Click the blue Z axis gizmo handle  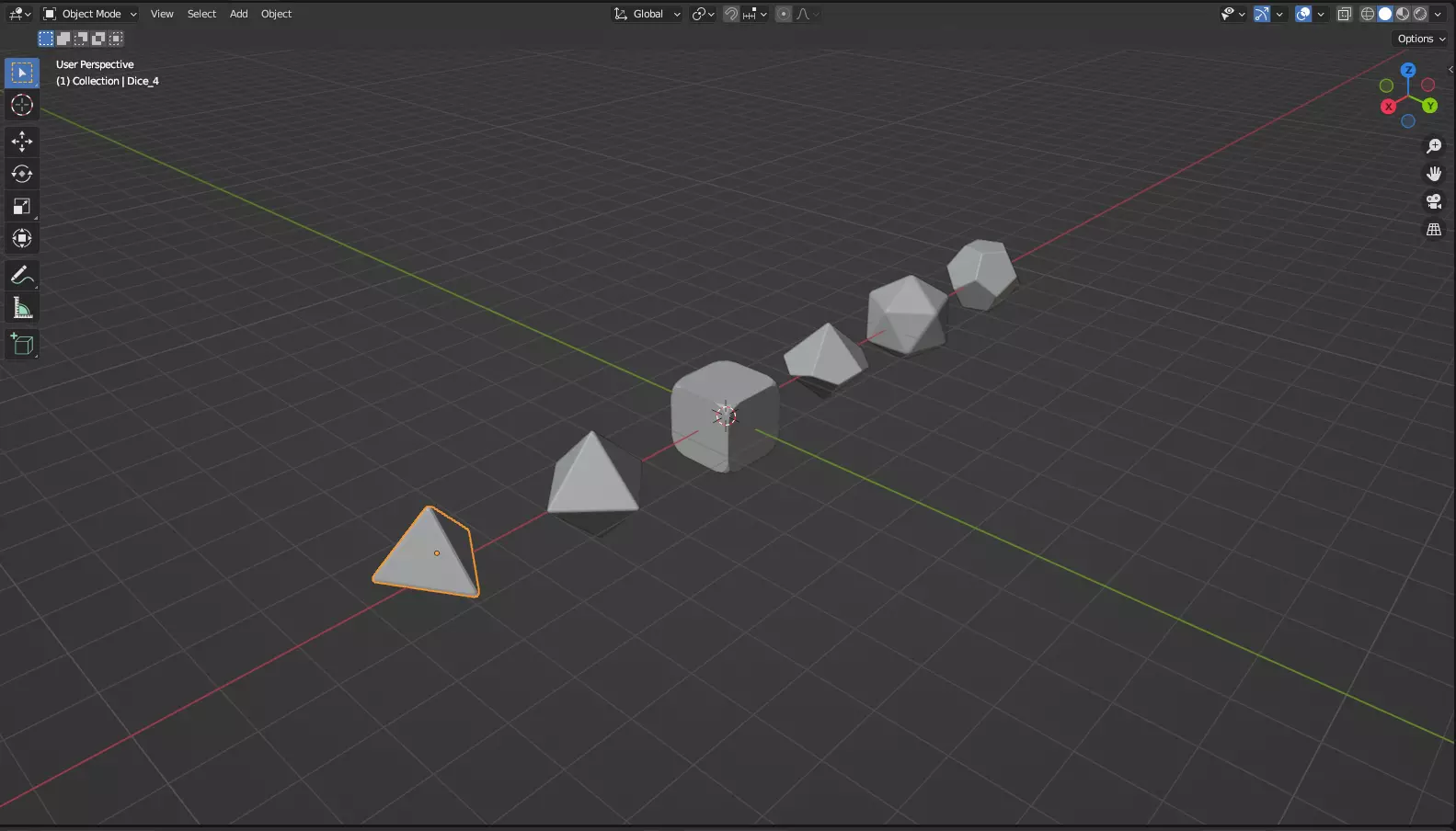pyautogui.click(x=1408, y=70)
